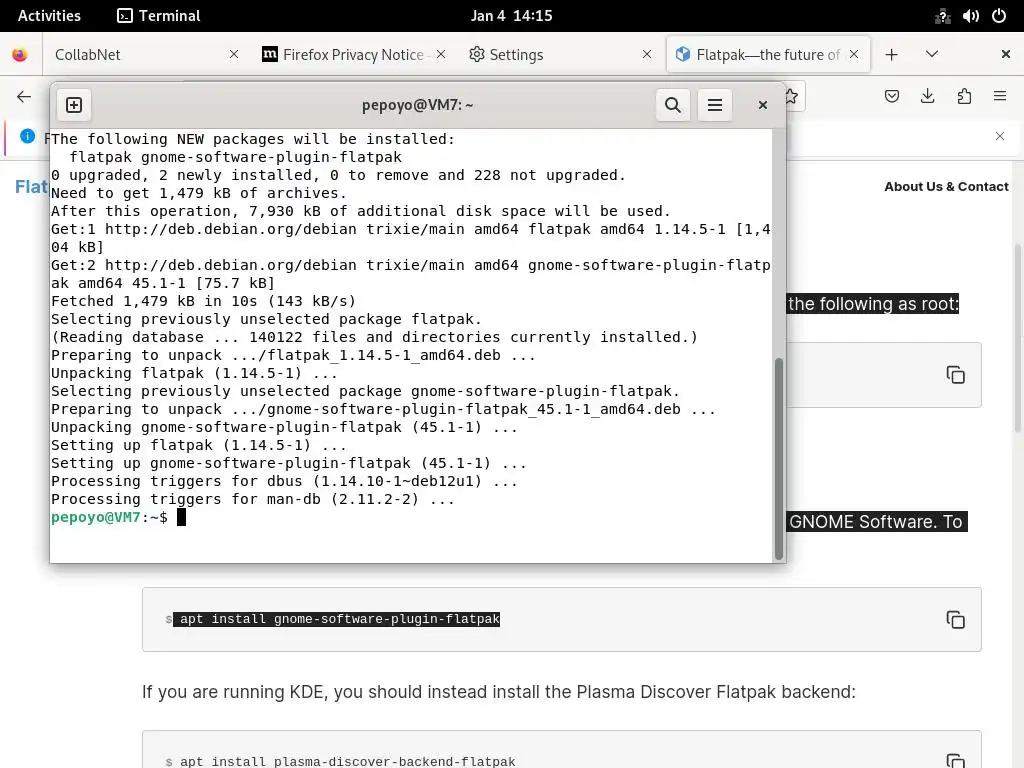1024x768 pixels.
Task: Copy the apt install gnome-software-plugin-flatpak command
Action: (x=955, y=619)
